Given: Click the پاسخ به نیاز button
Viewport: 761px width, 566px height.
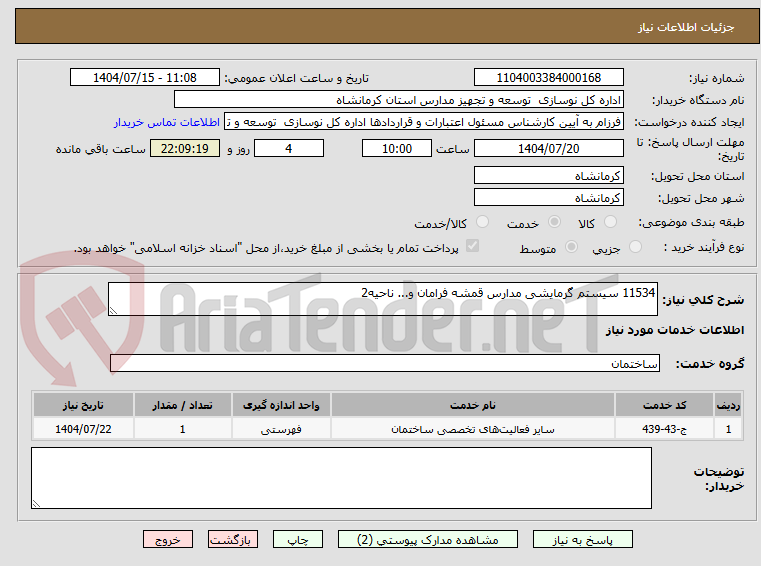Looking at the screenshot, I should coord(582,539).
